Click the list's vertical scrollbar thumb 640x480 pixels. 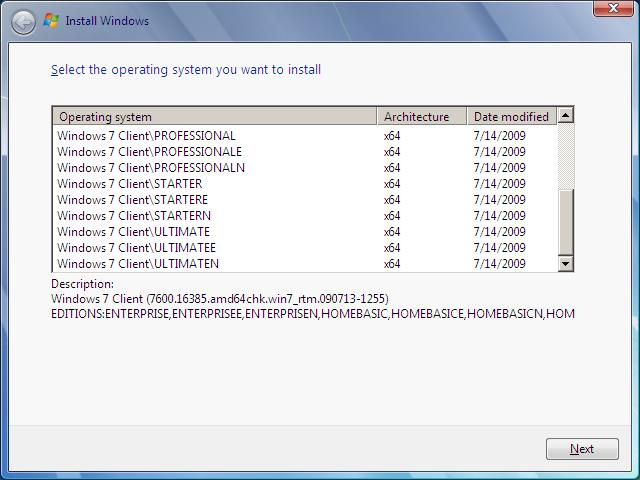[565, 222]
